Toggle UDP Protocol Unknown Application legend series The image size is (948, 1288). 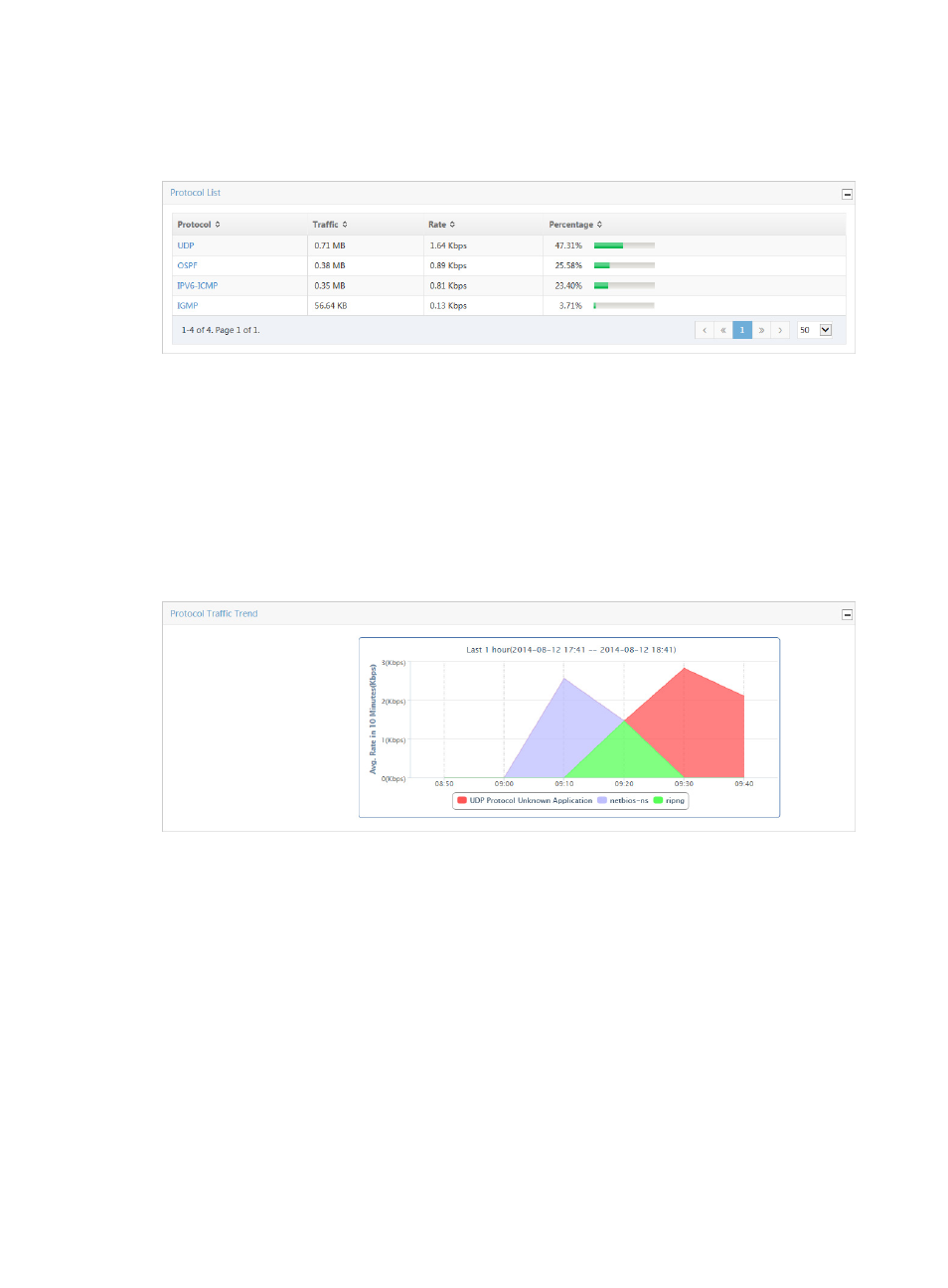[525, 800]
